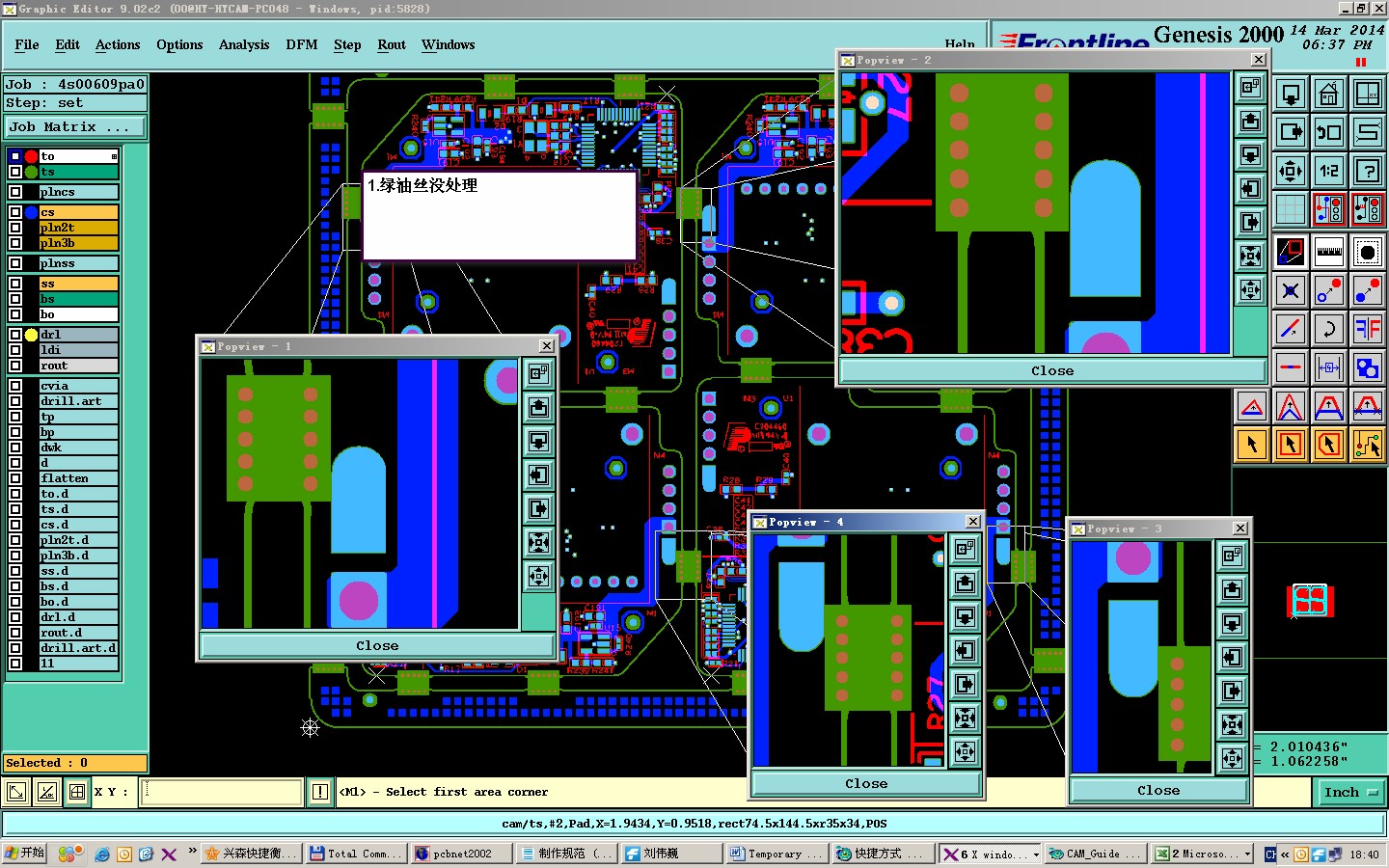The width and height of the screenshot is (1389, 868).
Task: Select the polygon arrow selection tool
Action: [x=1328, y=445]
